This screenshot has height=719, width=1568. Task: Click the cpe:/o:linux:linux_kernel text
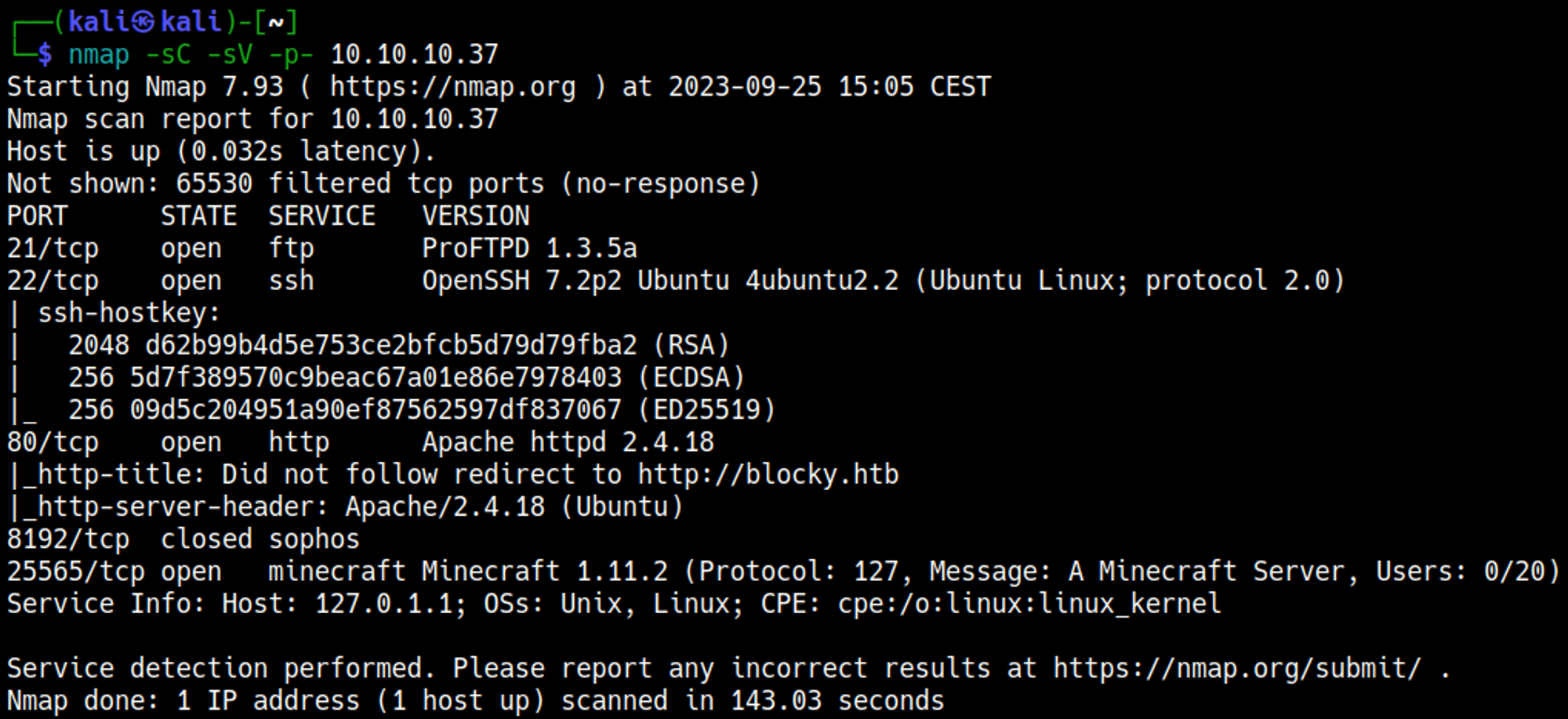coord(1029,604)
